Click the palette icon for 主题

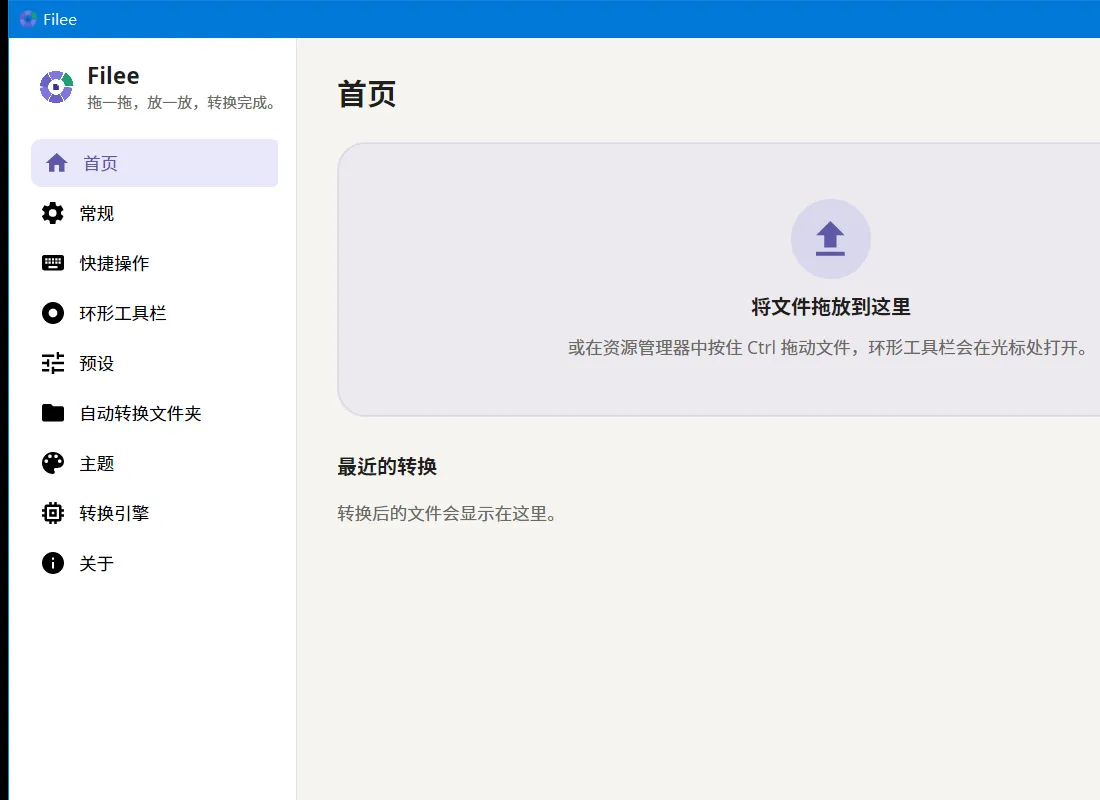[53, 463]
